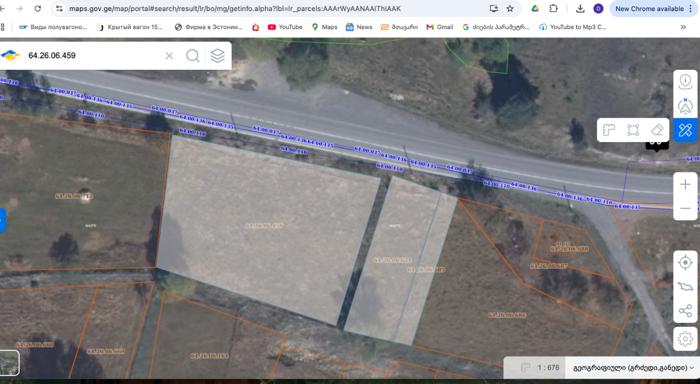The image size is (700, 384).
Task: Open the YouTube bookmark
Action: [x=285, y=27]
